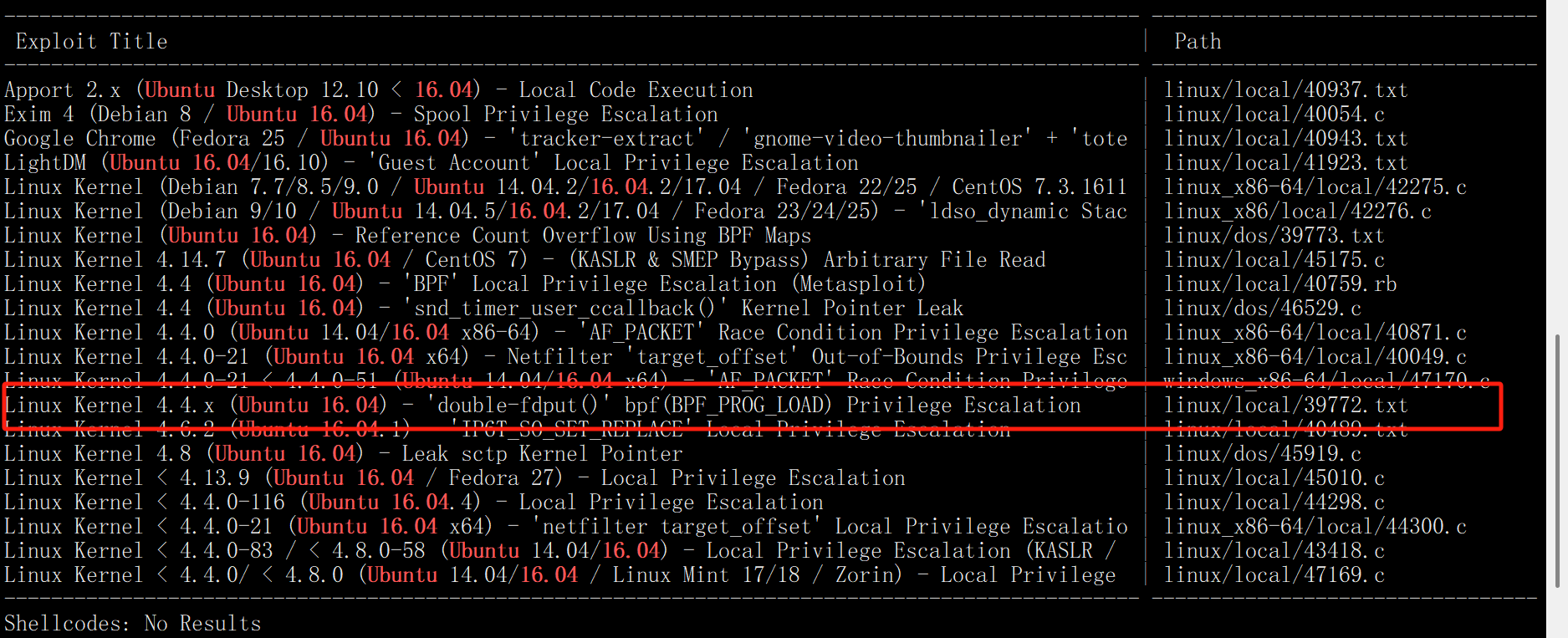Click the path linux/local/39772.txt
Screen dimensions: 1568x638
point(1286,406)
